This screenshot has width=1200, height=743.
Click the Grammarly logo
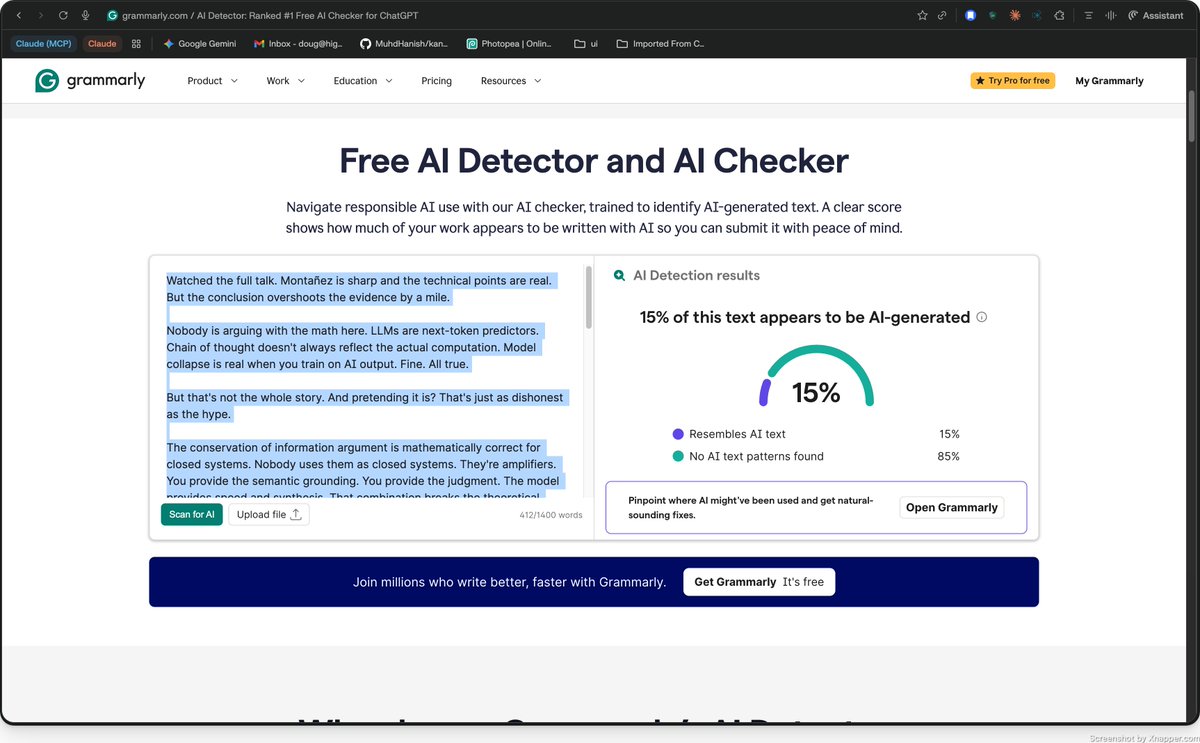90,81
